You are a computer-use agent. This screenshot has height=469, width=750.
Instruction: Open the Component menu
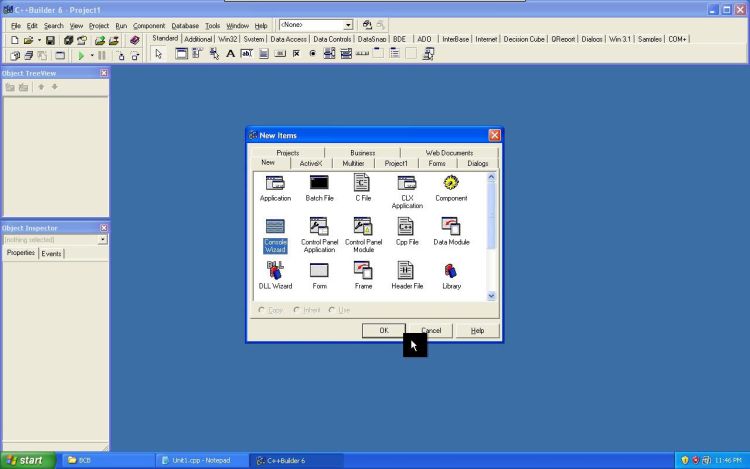tap(149, 26)
